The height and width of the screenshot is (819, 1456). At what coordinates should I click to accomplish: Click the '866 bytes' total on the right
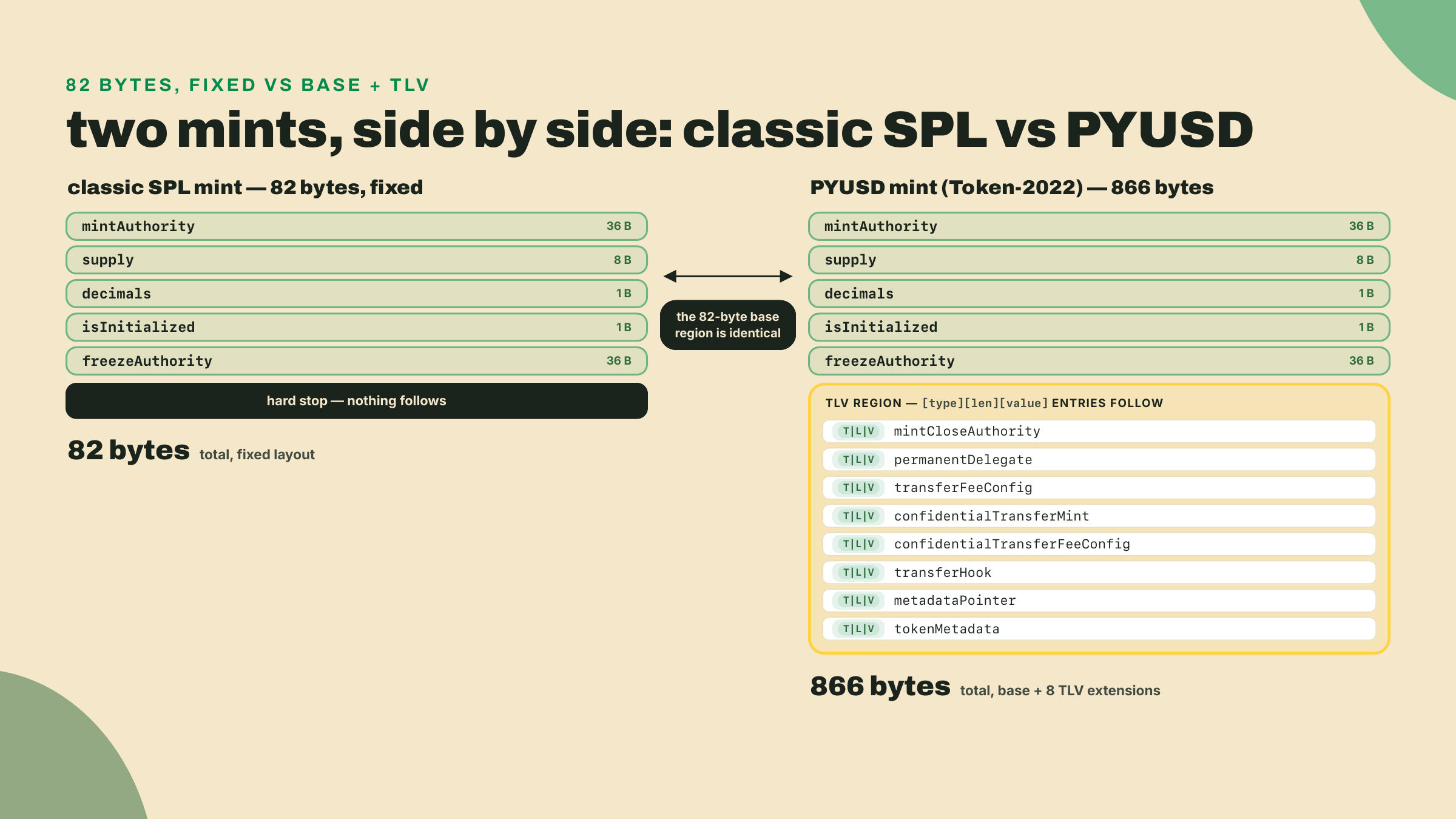[x=880, y=687]
